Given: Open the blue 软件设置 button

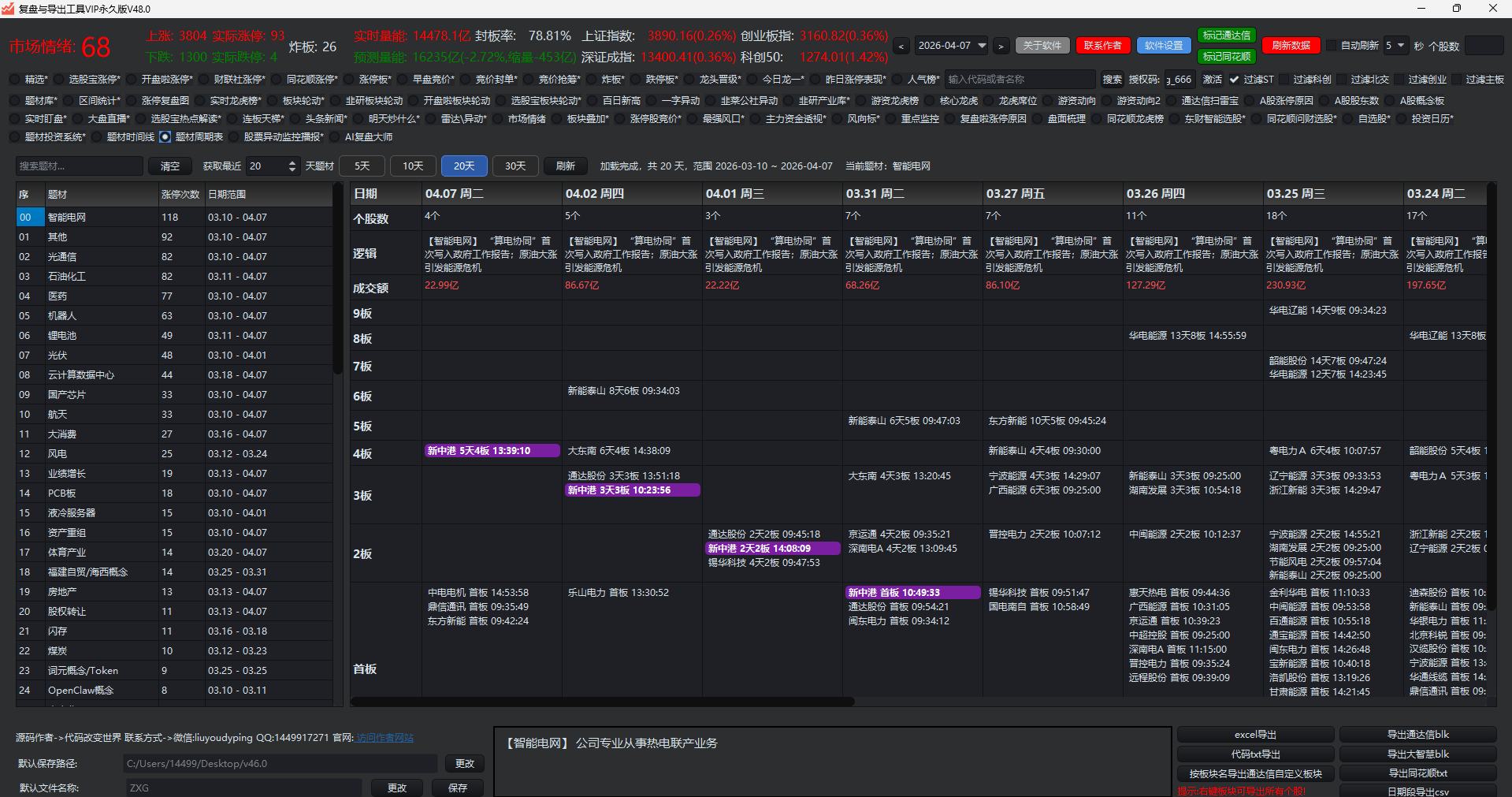Looking at the screenshot, I should [x=1164, y=46].
